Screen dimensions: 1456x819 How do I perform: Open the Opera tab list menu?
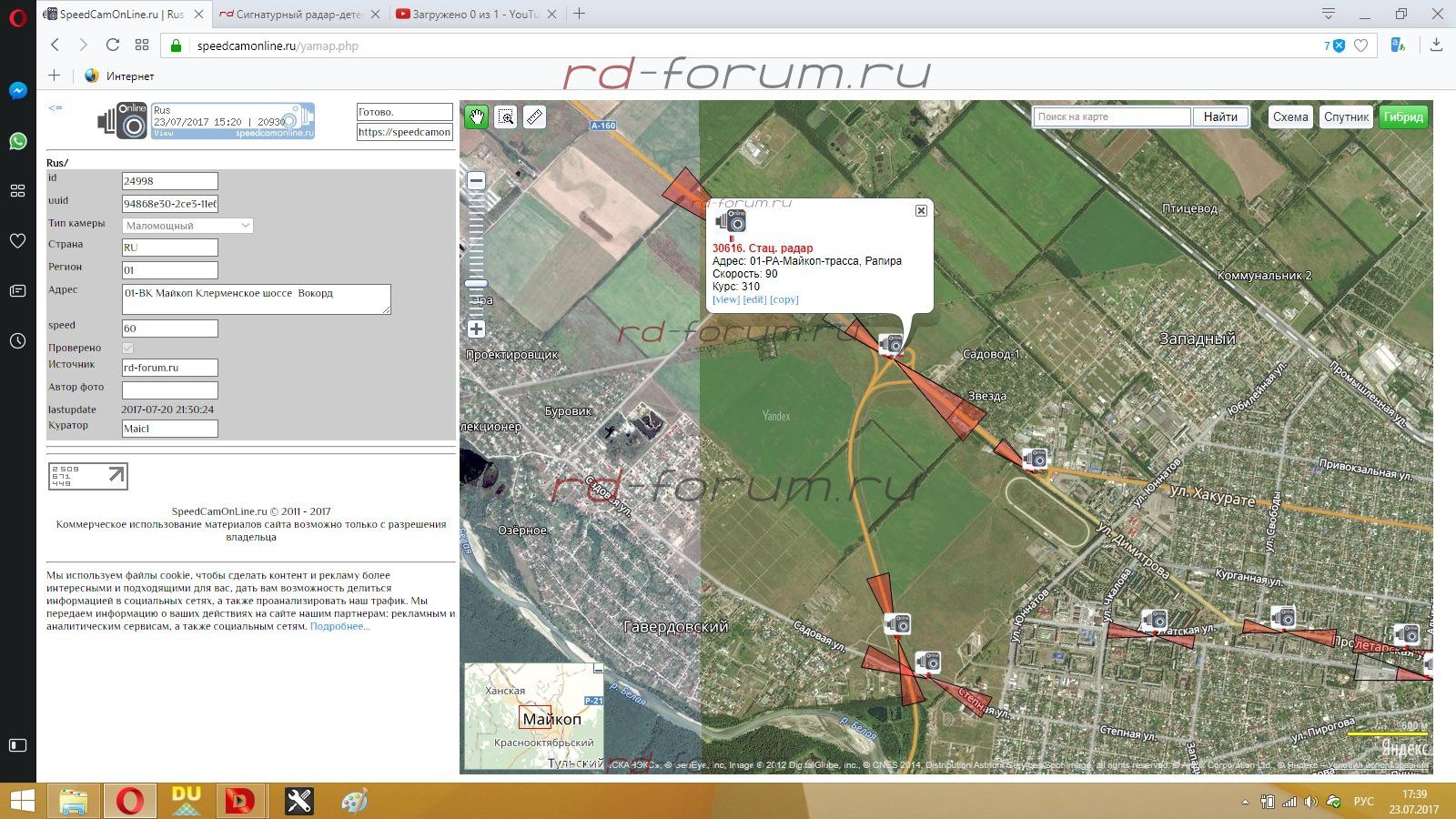pyautogui.click(x=1329, y=14)
